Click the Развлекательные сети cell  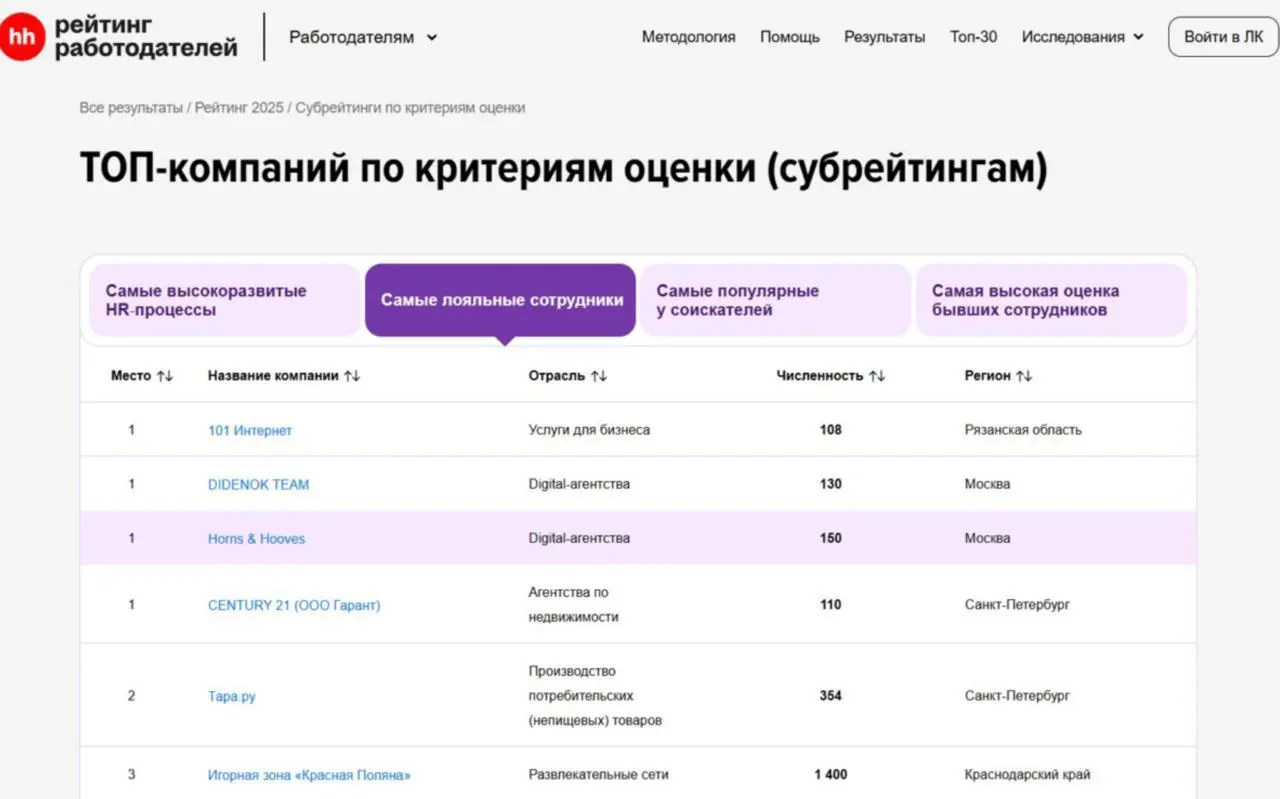pyautogui.click(x=598, y=775)
